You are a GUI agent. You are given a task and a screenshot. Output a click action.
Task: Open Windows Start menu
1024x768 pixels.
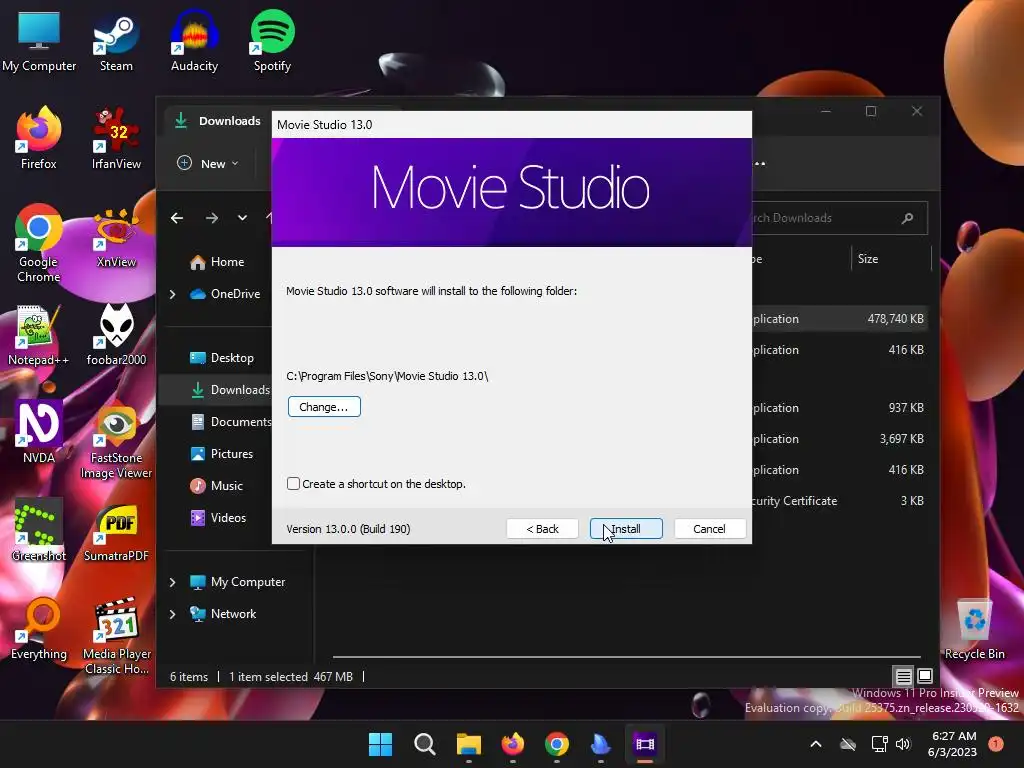[380, 744]
